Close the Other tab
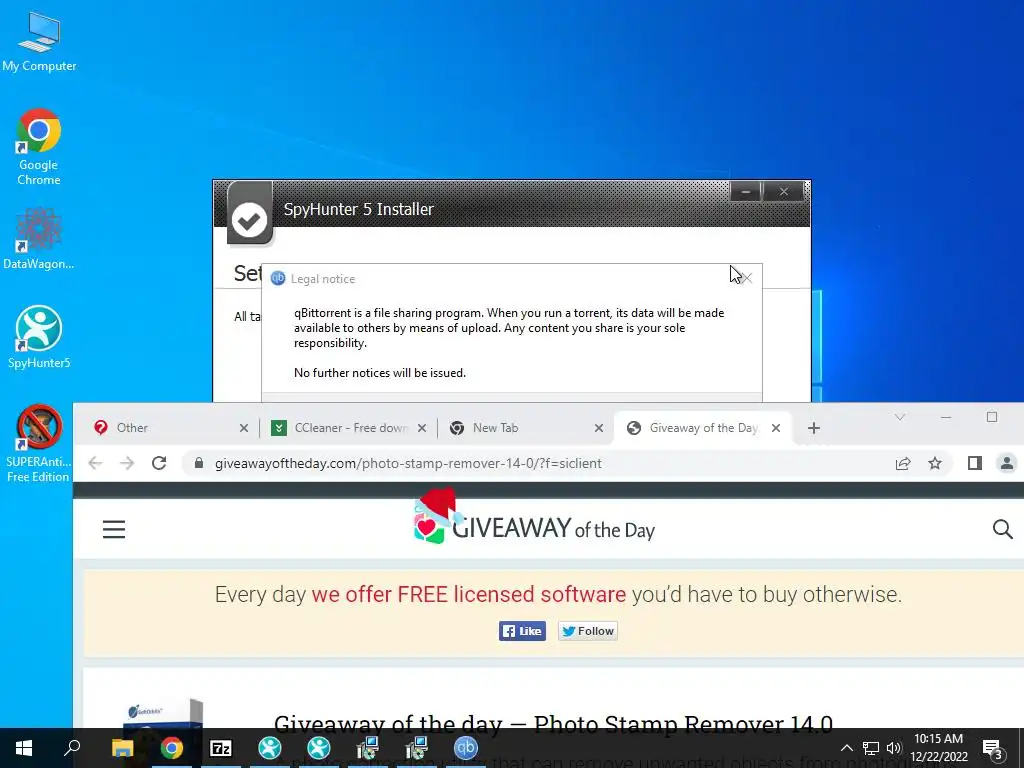The width and height of the screenshot is (1024, 768). click(x=244, y=428)
